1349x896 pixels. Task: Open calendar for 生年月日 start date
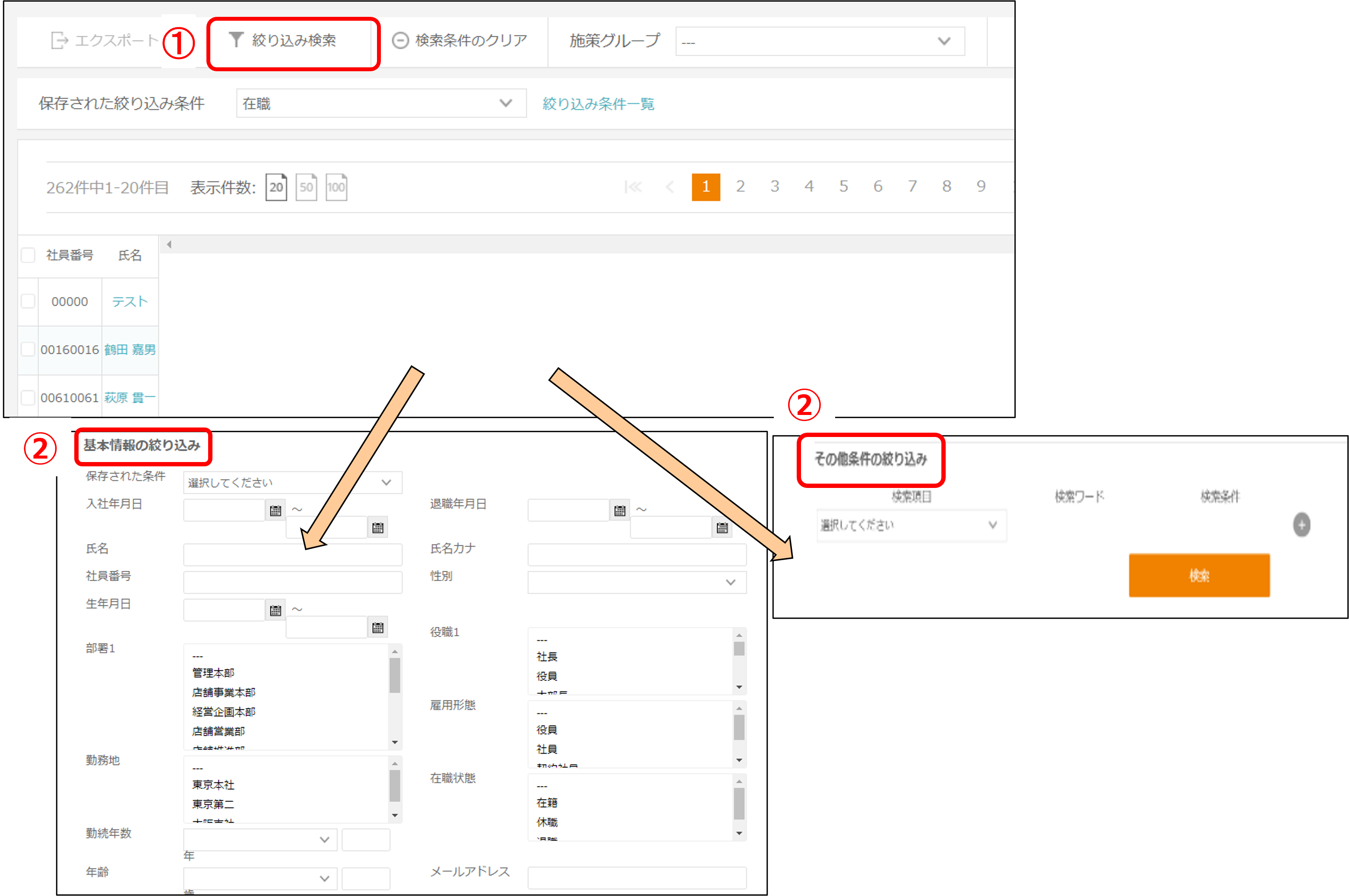point(275,610)
